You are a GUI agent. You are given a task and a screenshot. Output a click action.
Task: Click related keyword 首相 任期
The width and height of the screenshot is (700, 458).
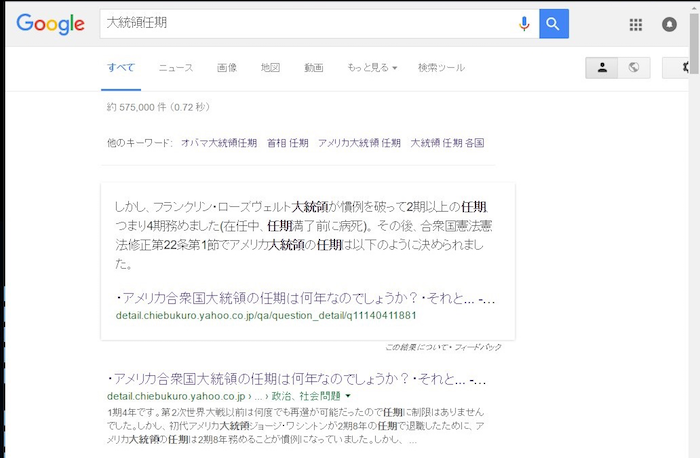point(287,143)
